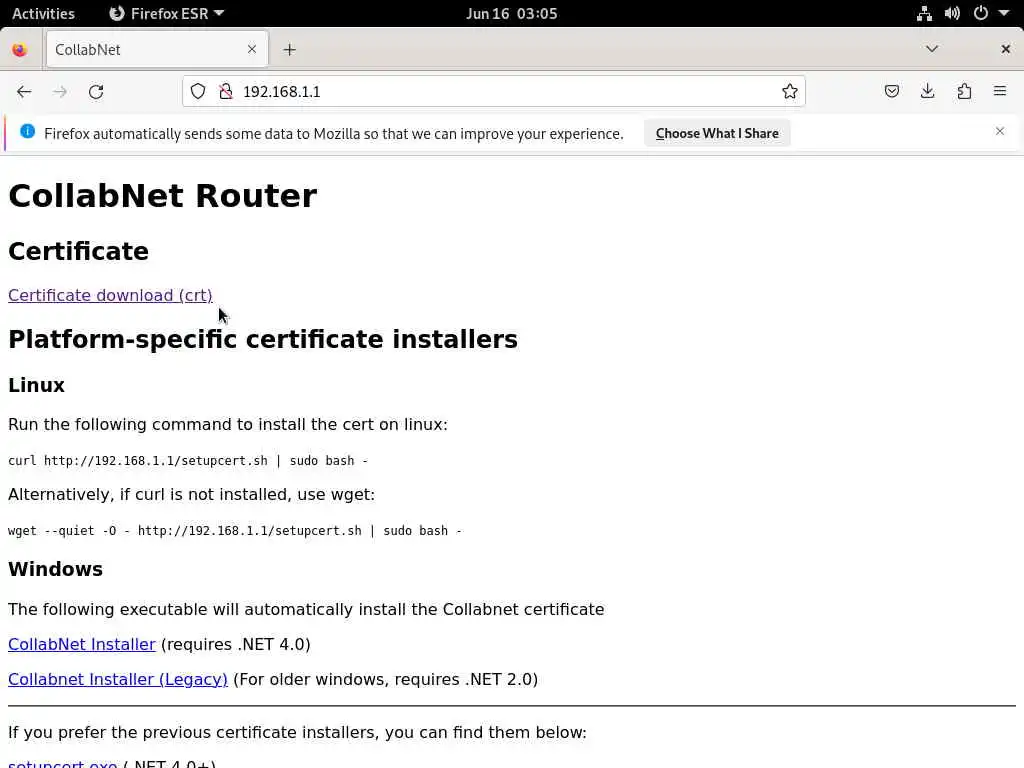Open the Activities overview
Viewport: 1024px width, 768px height.
[43, 14]
